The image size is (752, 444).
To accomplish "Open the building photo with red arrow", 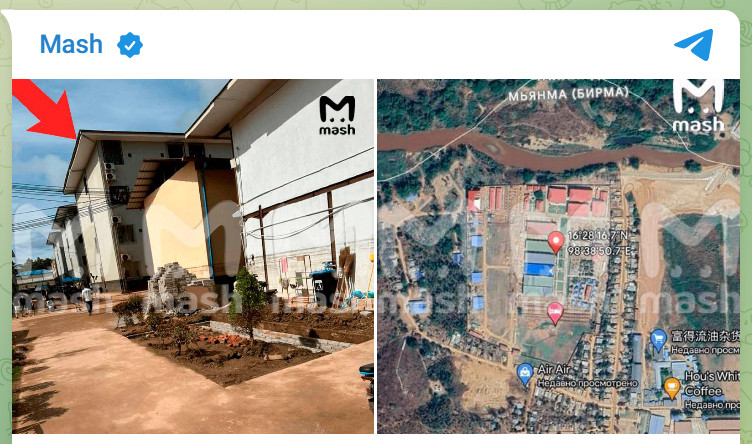I will tap(193, 256).
